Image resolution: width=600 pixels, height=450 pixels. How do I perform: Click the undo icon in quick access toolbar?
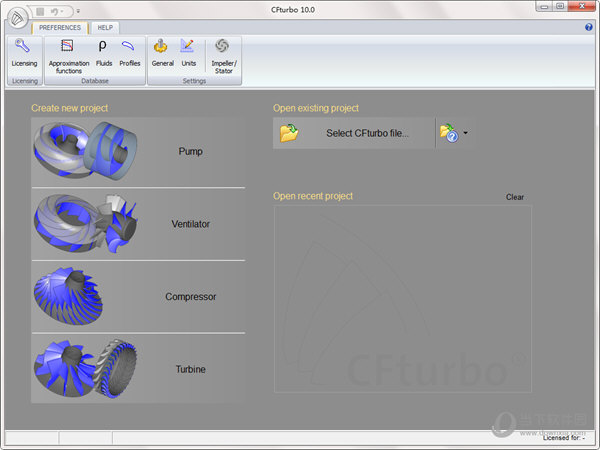[54, 11]
